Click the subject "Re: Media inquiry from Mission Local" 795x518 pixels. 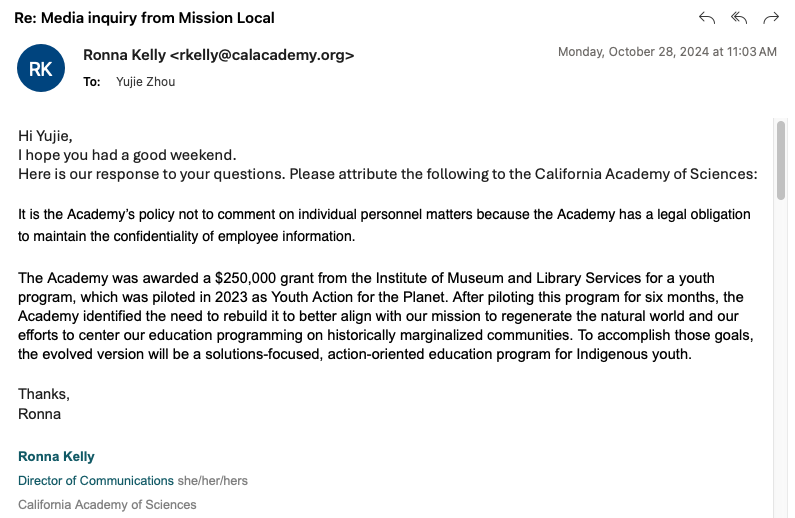pos(144,18)
